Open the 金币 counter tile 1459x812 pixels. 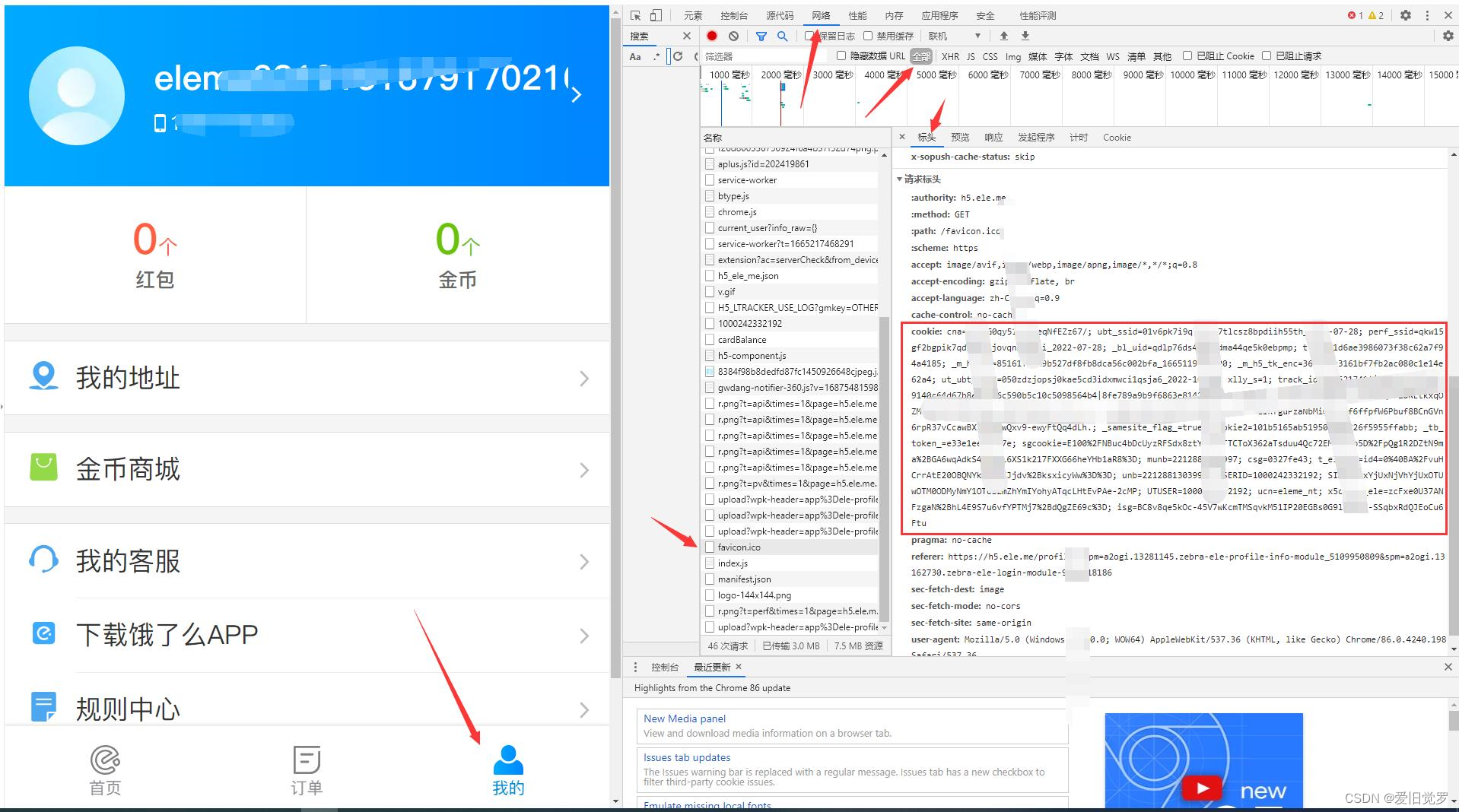click(x=458, y=254)
